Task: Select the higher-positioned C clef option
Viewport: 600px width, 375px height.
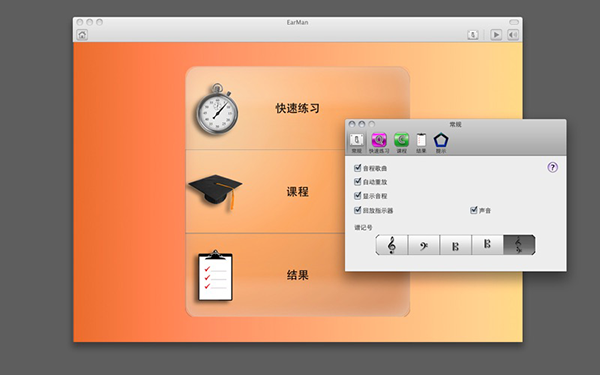Action: pyautogui.click(x=487, y=245)
